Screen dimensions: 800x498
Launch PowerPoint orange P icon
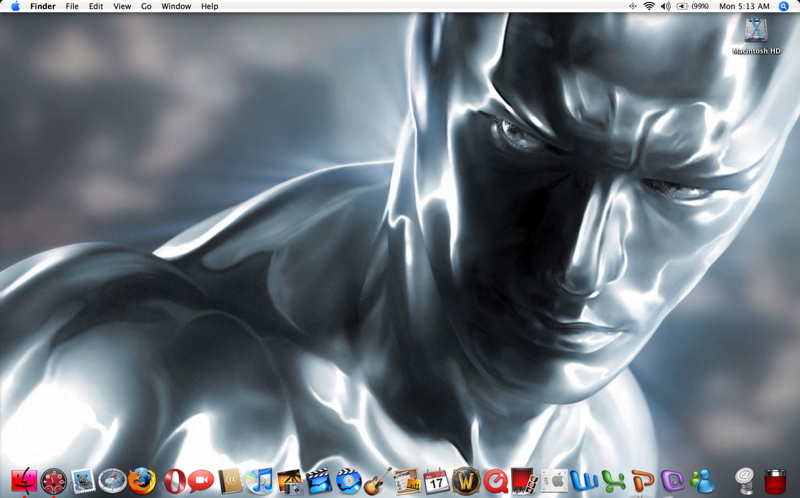tap(643, 481)
